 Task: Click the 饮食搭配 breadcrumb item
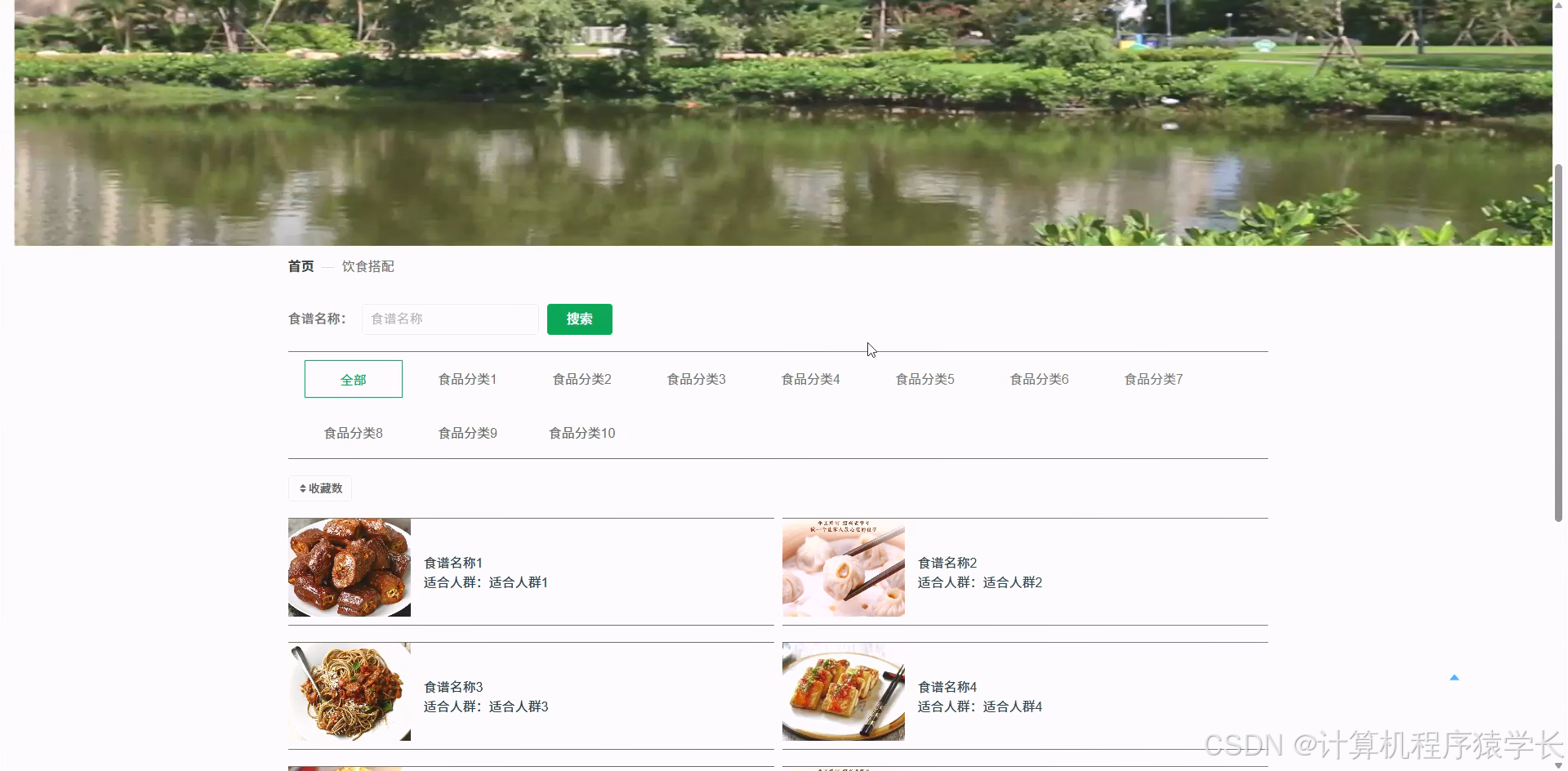pyautogui.click(x=367, y=266)
